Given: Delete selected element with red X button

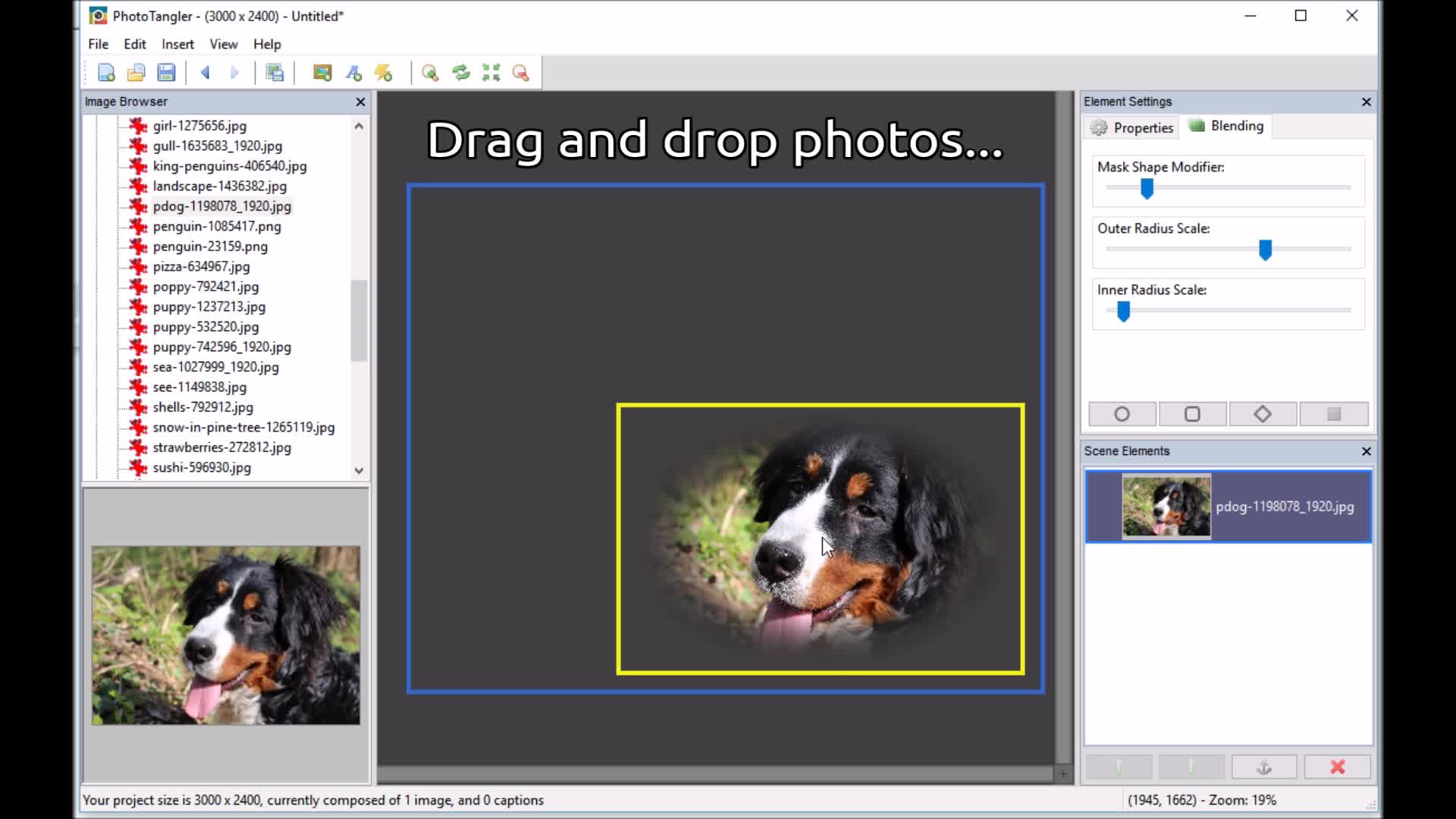Looking at the screenshot, I should pos(1337,767).
